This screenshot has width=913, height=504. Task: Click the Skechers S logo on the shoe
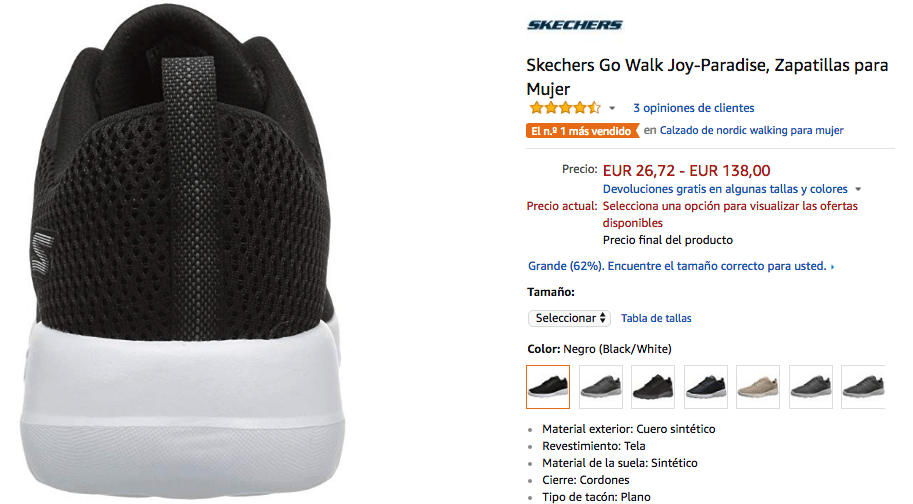click(42, 252)
